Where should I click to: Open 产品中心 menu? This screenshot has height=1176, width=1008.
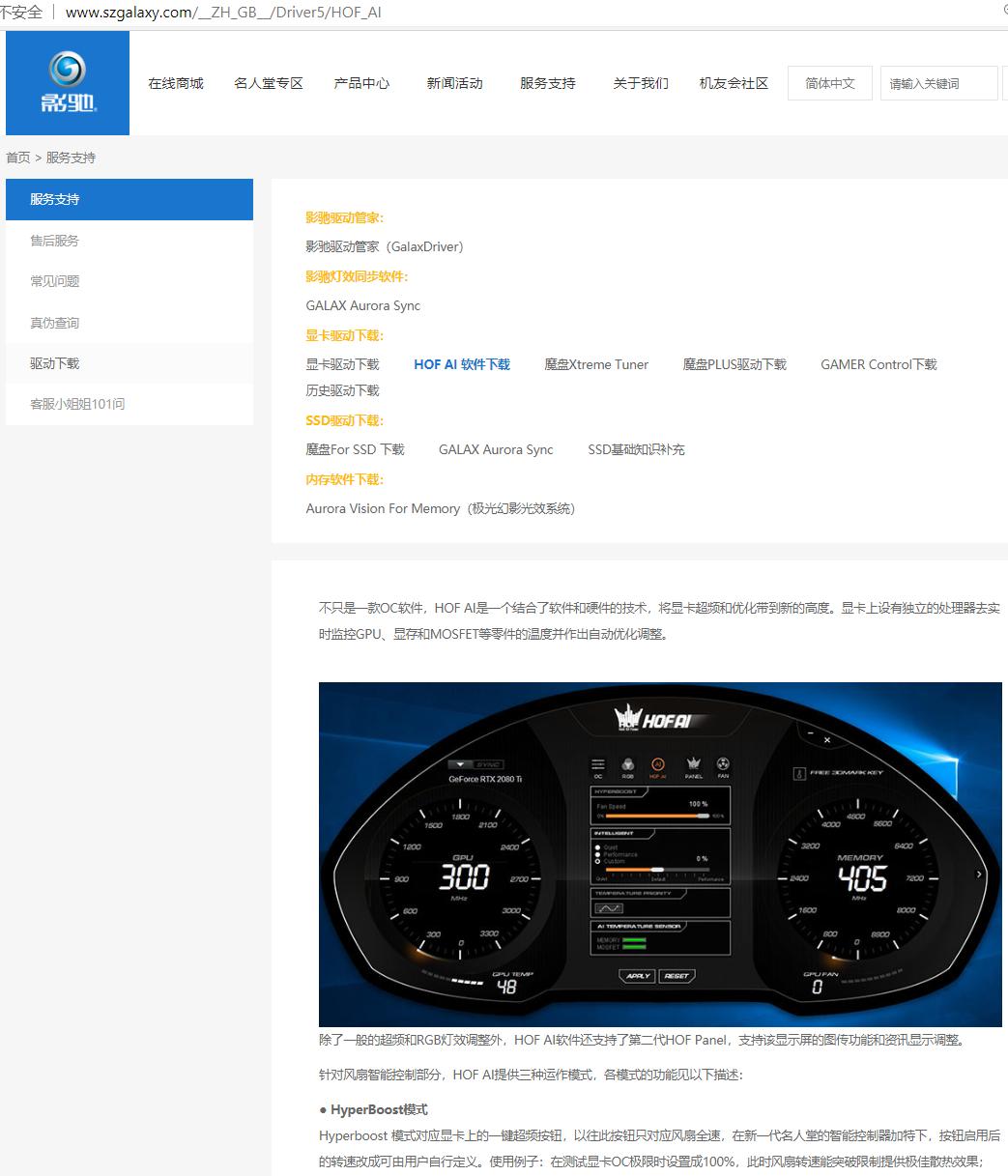[361, 83]
